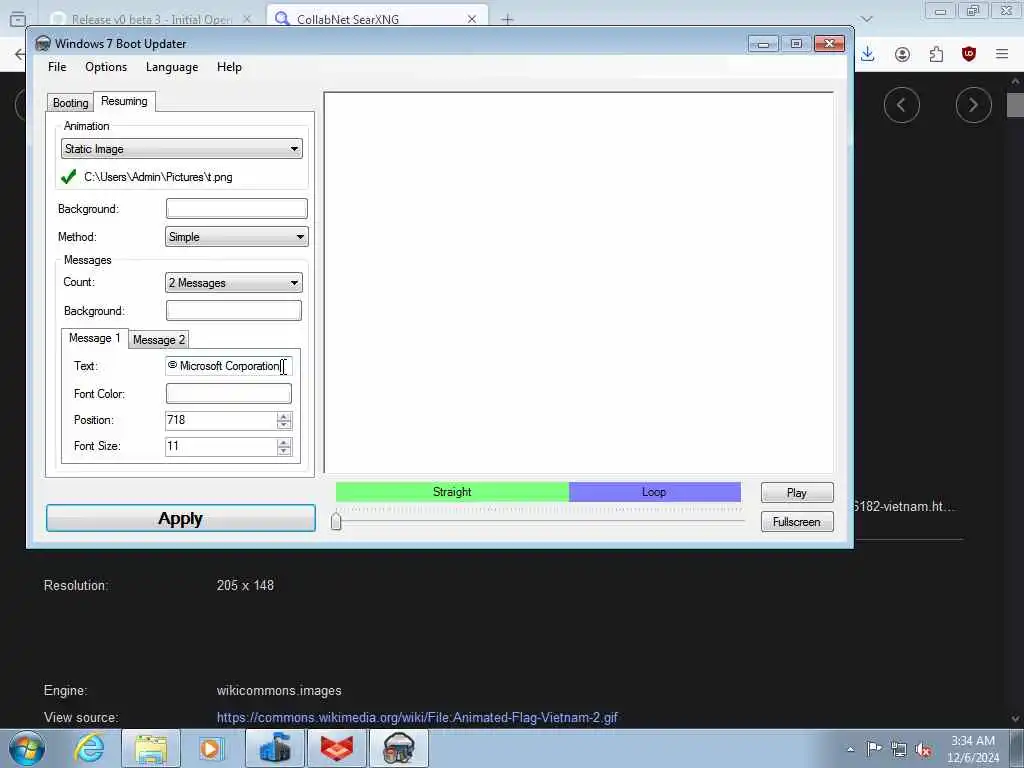Open the File menu
1024x768 pixels.
point(57,67)
